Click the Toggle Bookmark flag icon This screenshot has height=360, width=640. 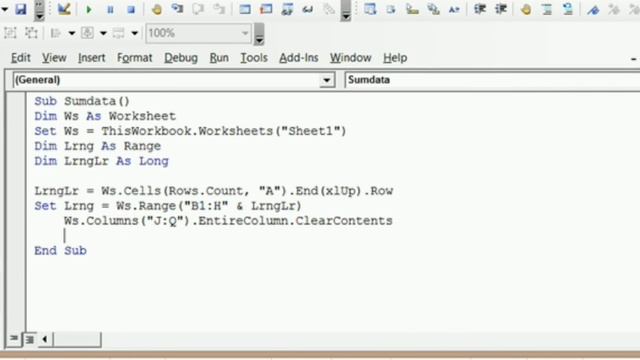pyautogui.click(x=593, y=9)
